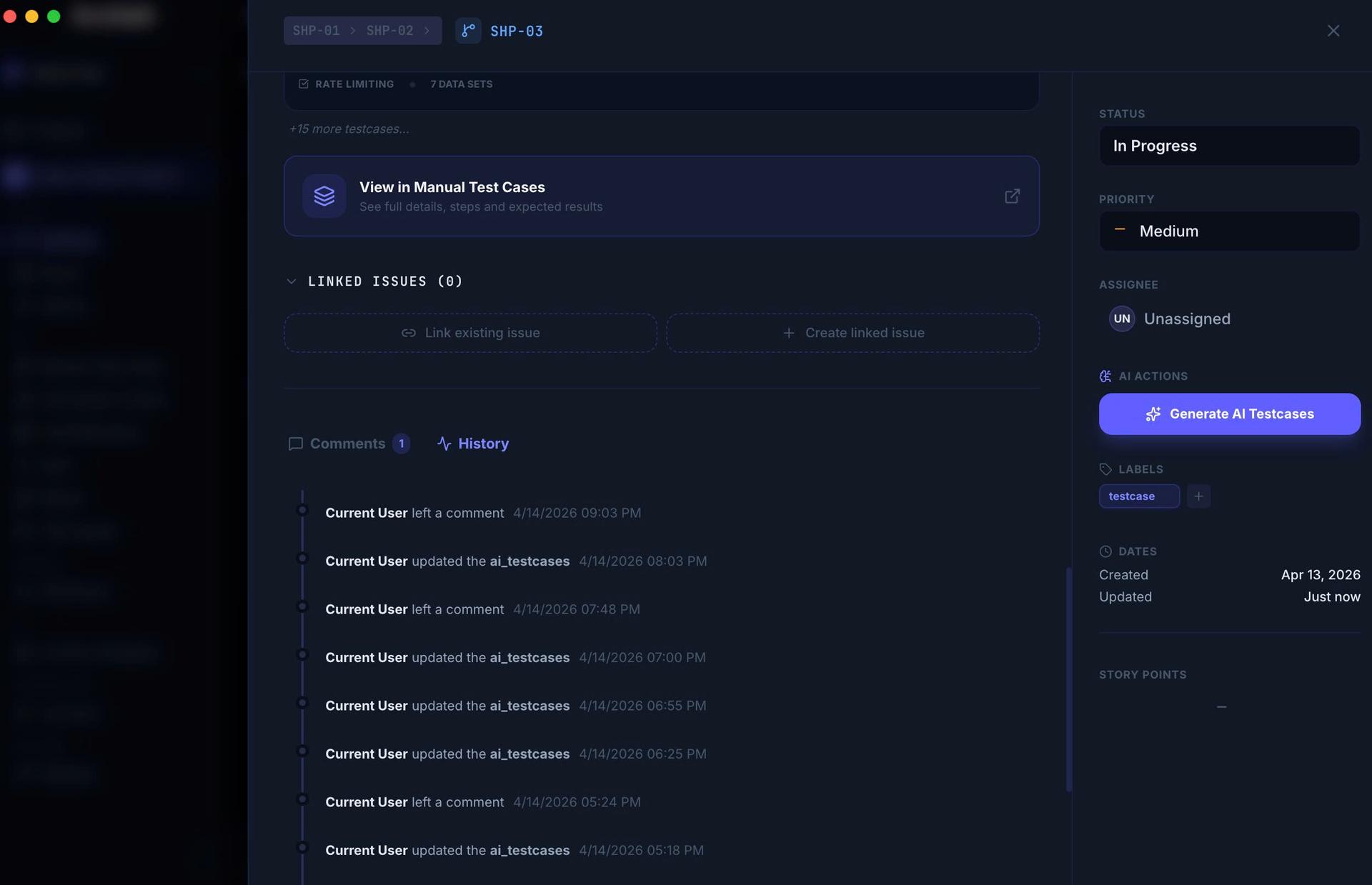
Task: Open the Priority dropdown showing Medium
Action: pyautogui.click(x=1229, y=231)
